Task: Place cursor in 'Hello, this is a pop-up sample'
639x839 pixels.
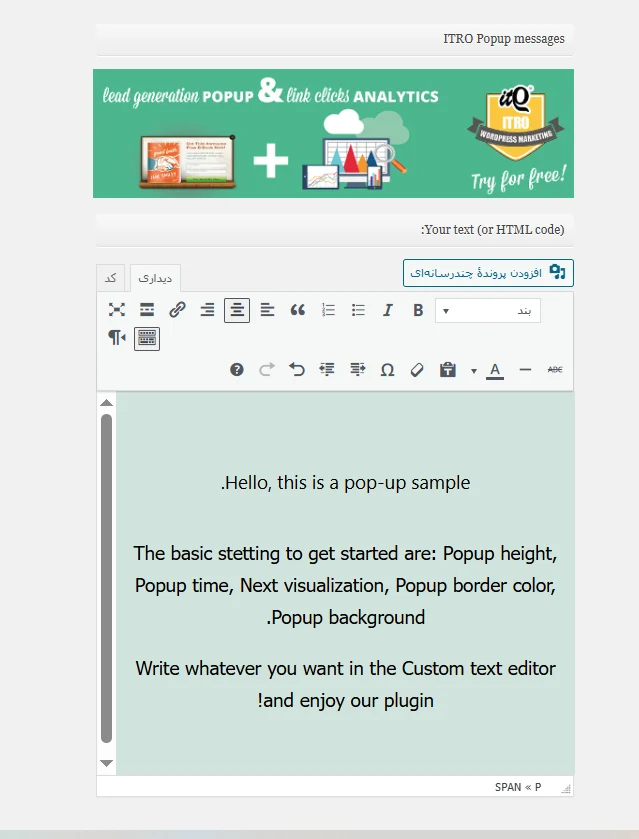Action: (345, 483)
